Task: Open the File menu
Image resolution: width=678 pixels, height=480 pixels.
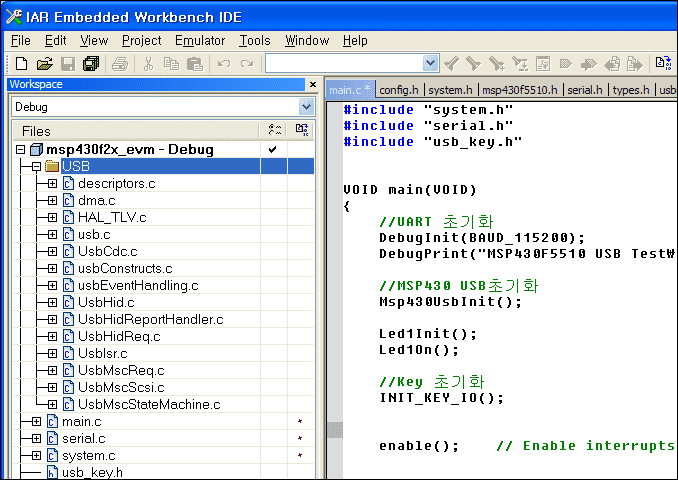Action: (21, 41)
